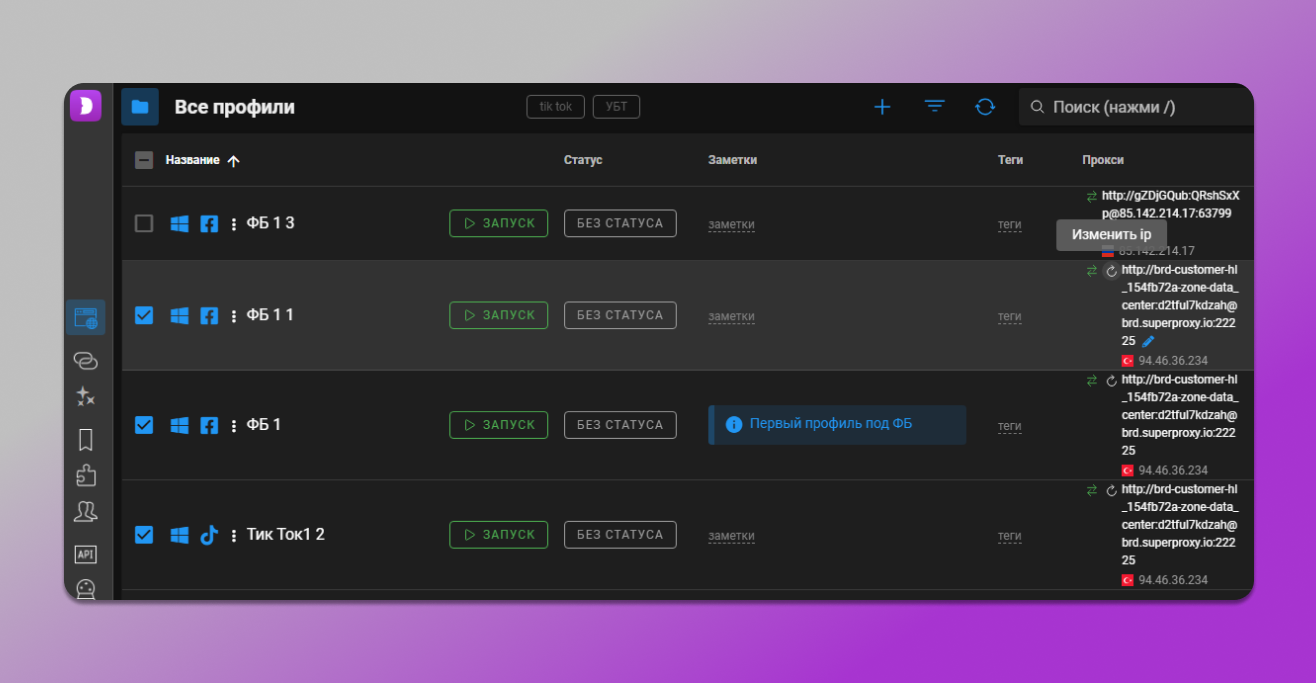Click change IP icon for ФБ 1 proxy
The image size is (1316, 683).
tap(1111, 380)
